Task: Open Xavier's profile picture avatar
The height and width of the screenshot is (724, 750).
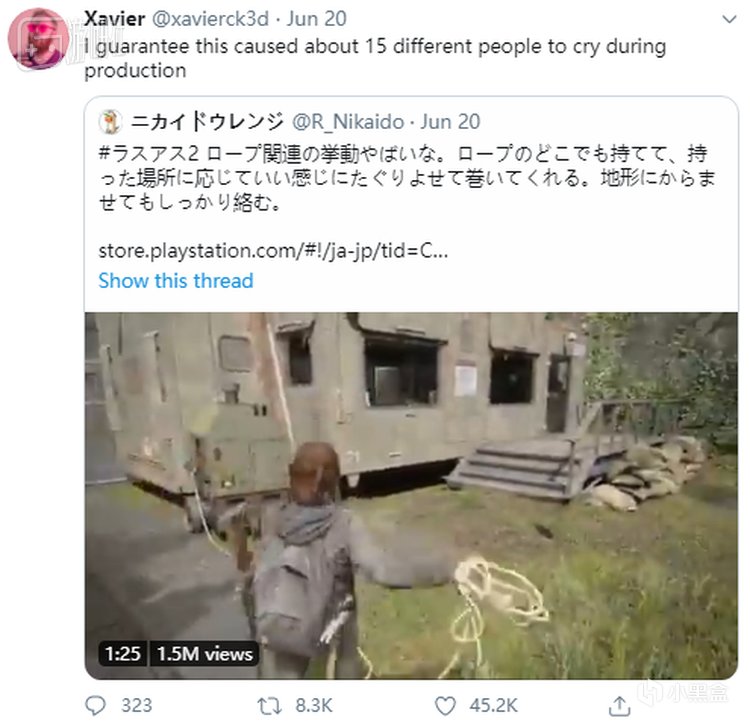Action: 38,38
